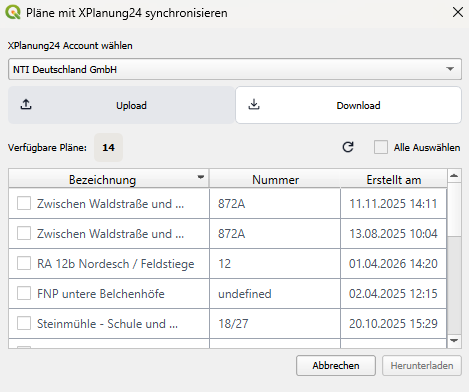Viewport: 469px width, 392px height.
Task: Click the undefined number cell
Action: [x=275, y=293]
